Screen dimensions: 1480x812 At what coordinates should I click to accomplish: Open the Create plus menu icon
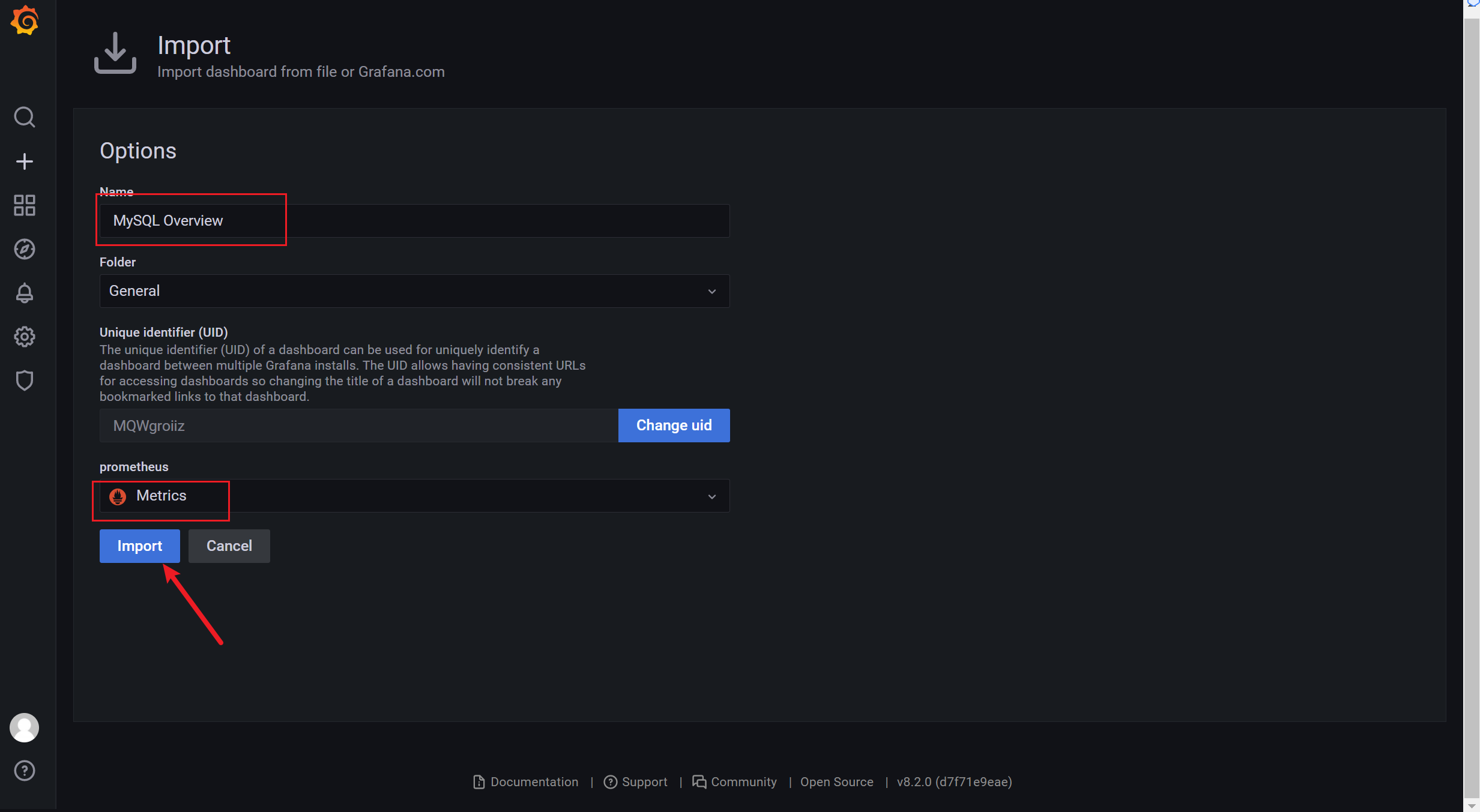pyautogui.click(x=25, y=161)
